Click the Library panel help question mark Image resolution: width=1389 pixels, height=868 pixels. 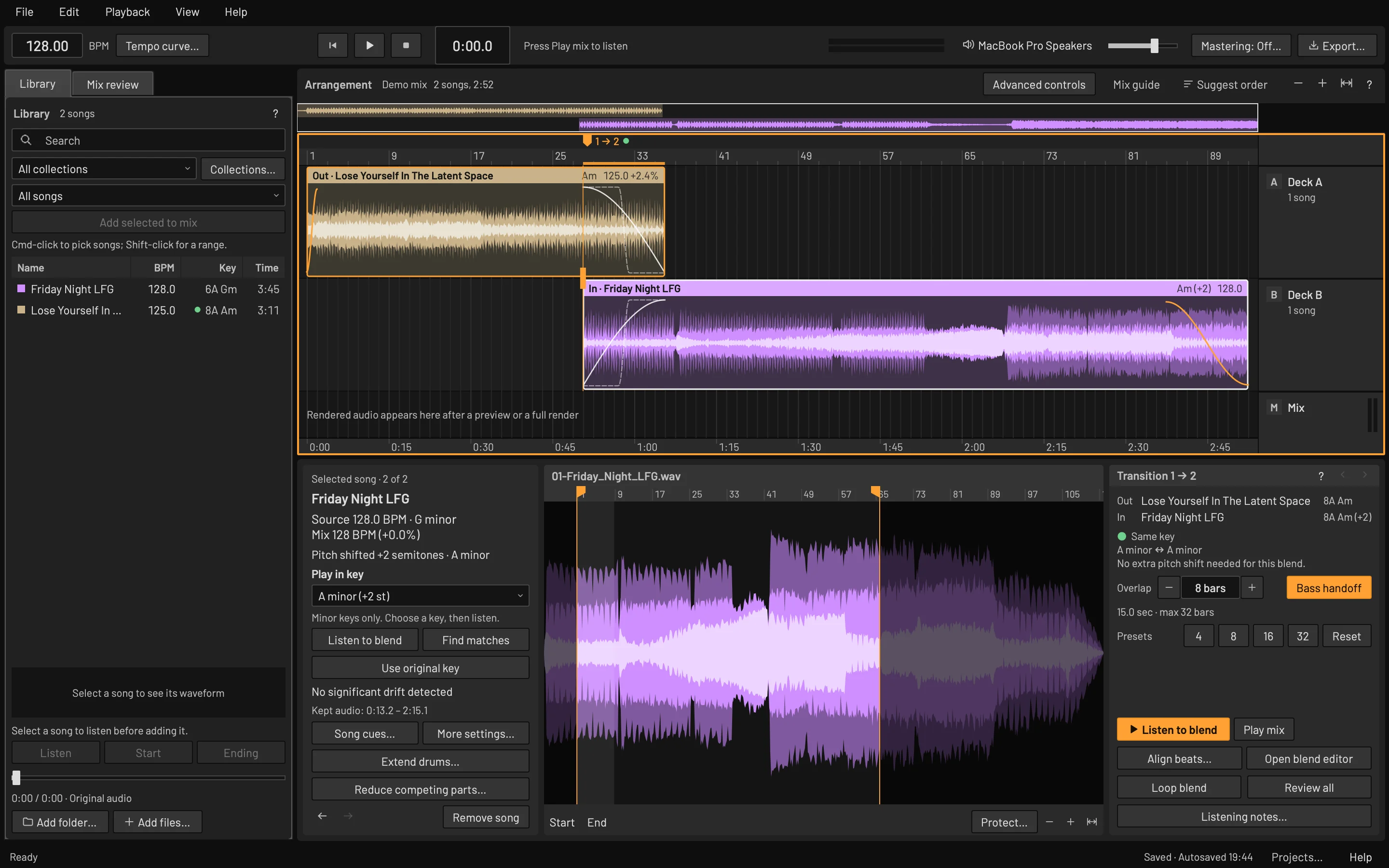click(275, 114)
